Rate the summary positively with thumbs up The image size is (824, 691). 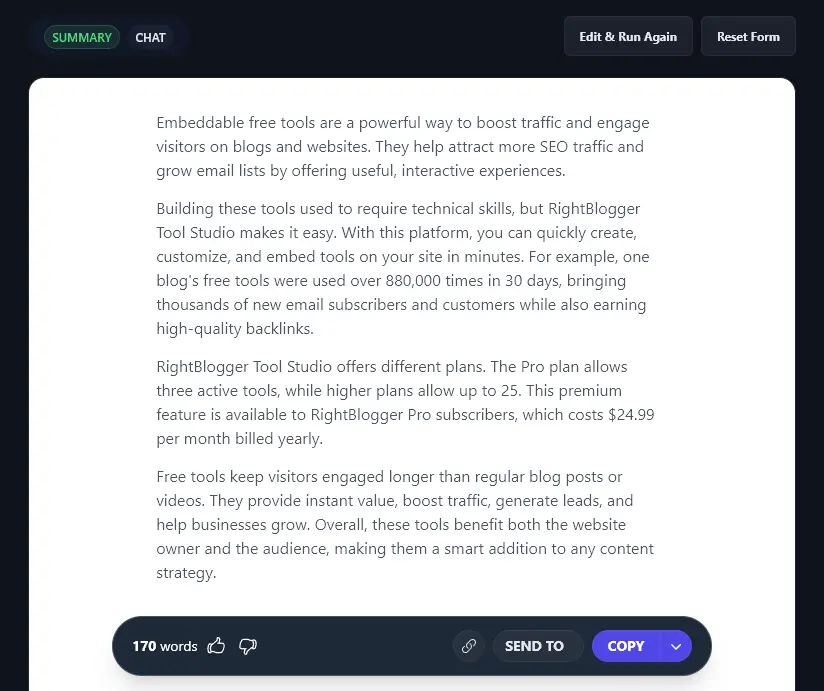(216, 646)
